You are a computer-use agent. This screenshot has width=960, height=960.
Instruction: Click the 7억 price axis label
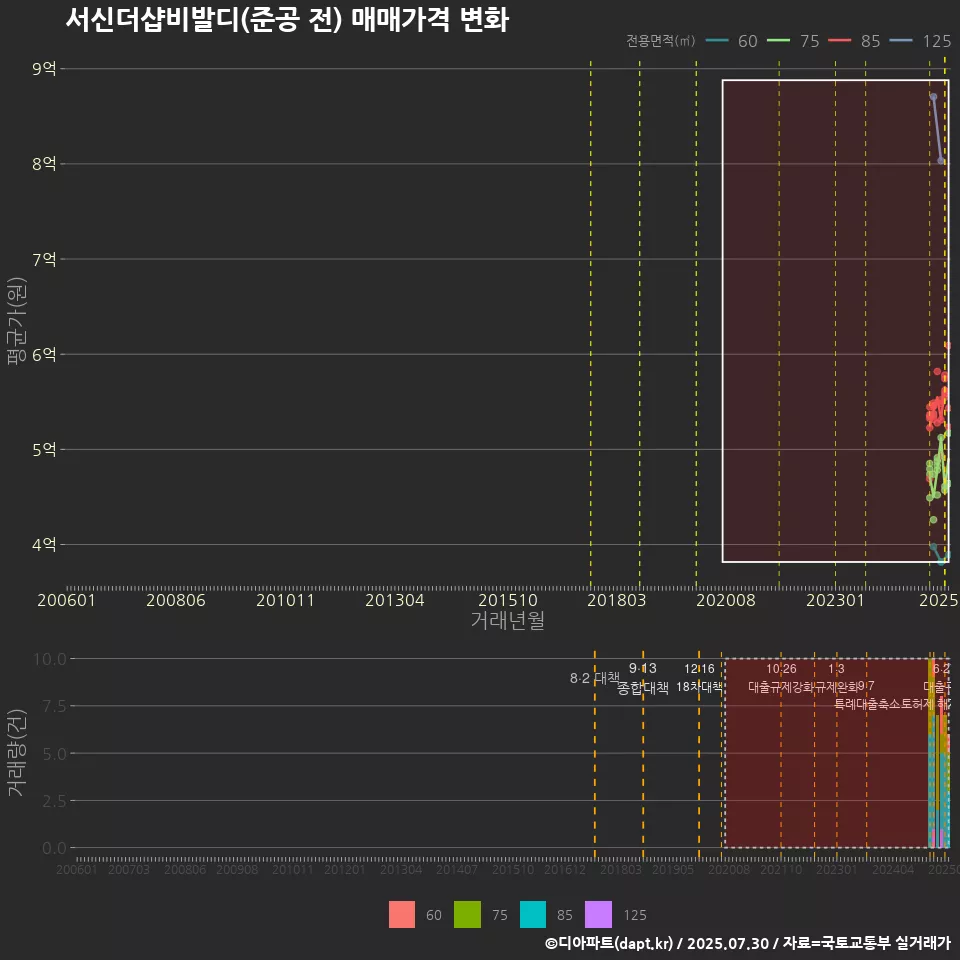point(44,259)
